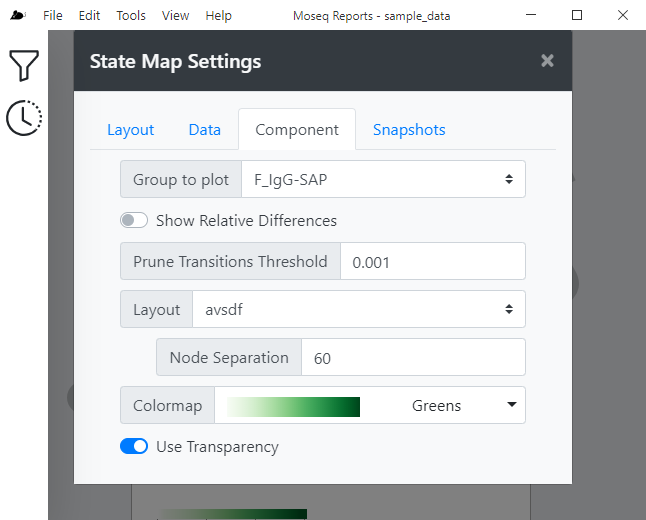The height and width of the screenshot is (520, 646).
Task: Open the View menu
Action: tap(176, 16)
